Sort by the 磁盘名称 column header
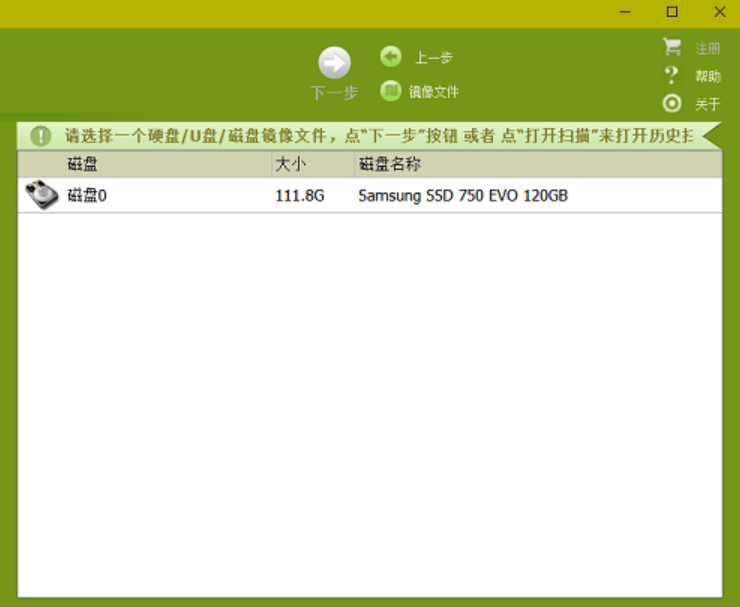Image resolution: width=740 pixels, height=607 pixels. tap(538, 164)
